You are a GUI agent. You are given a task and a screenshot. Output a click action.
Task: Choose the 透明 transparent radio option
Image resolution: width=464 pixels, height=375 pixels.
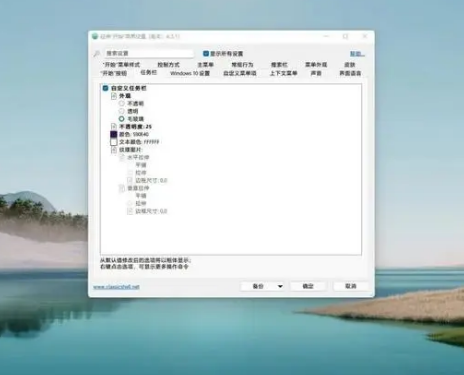(122, 111)
